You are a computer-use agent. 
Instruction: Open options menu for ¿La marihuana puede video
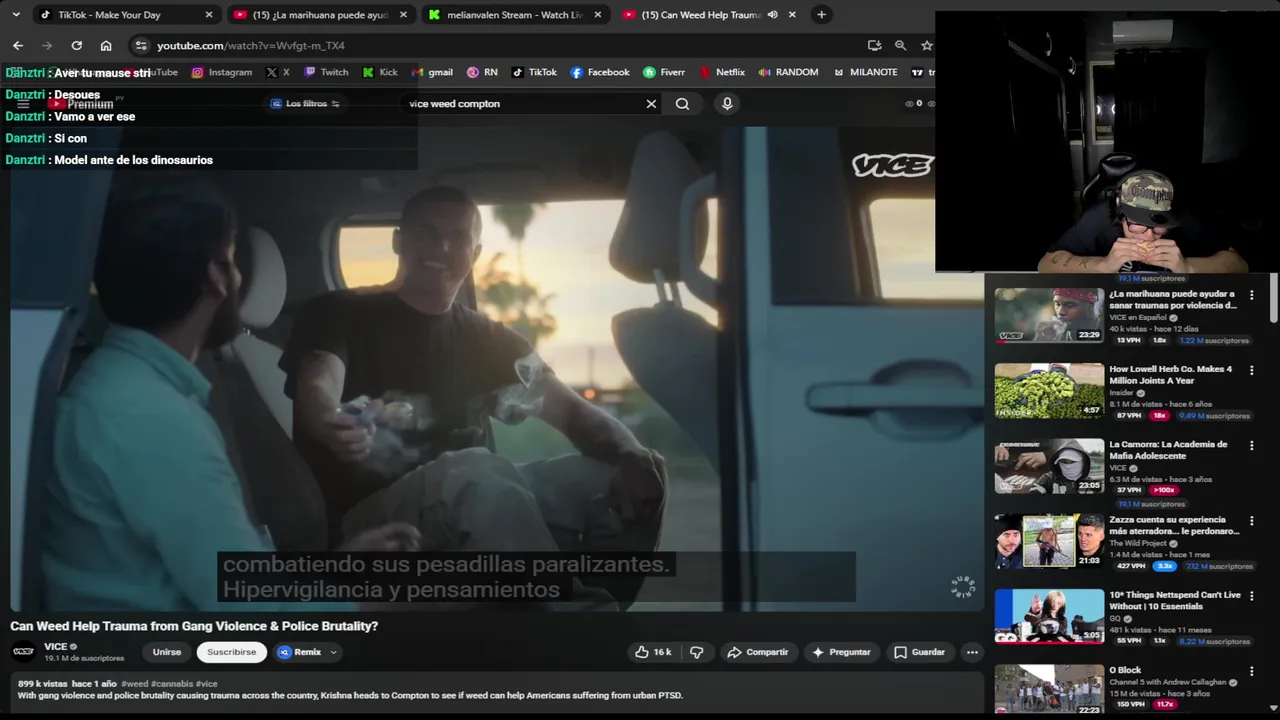pyautogui.click(x=1251, y=295)
